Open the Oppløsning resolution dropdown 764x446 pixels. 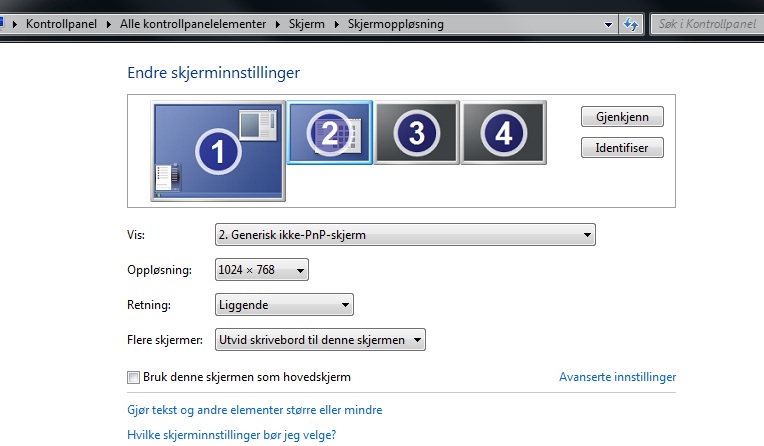[262, 270]
